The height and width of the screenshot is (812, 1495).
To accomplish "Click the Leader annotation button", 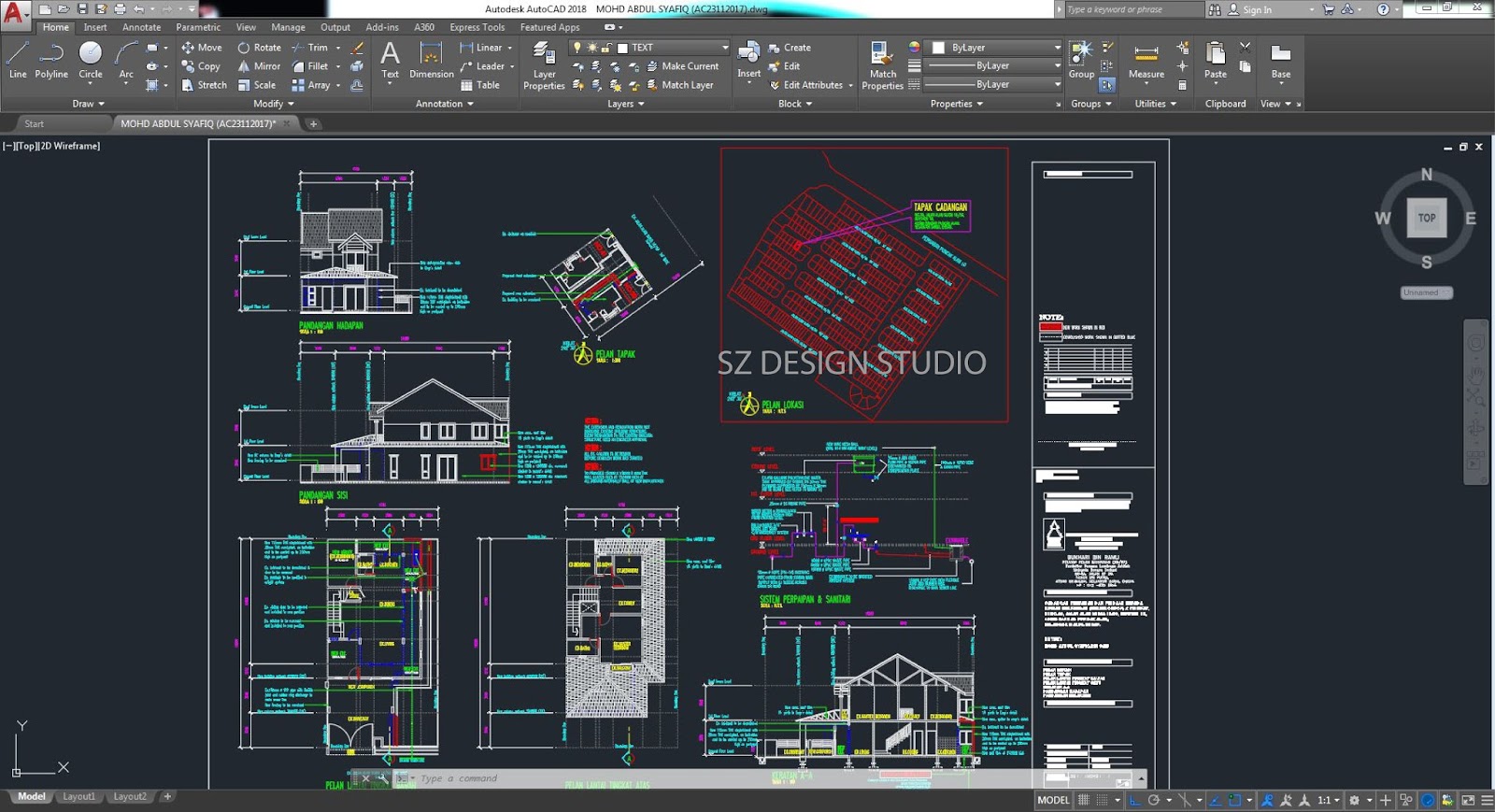I will click(482, 66).
